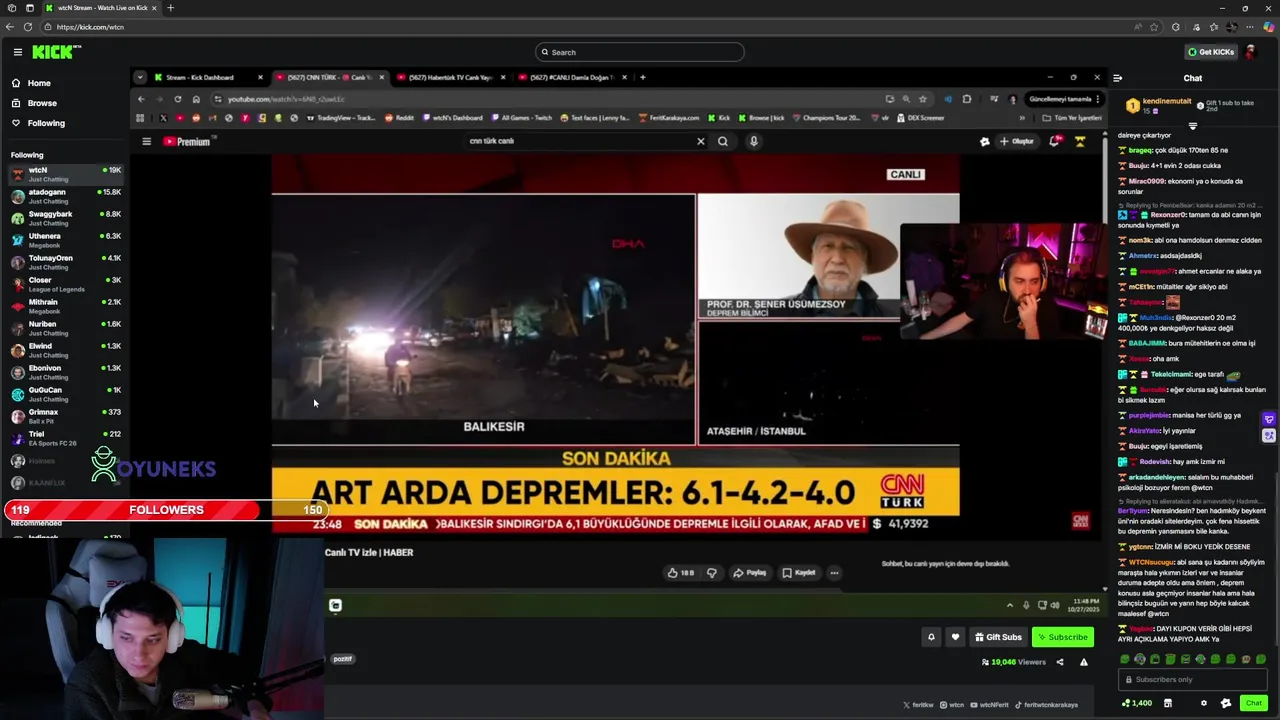Image resolution: width=1280 pixels, height=720 pixels.
Task: Click the Get KICKs button
Action: pos(1210,52)
